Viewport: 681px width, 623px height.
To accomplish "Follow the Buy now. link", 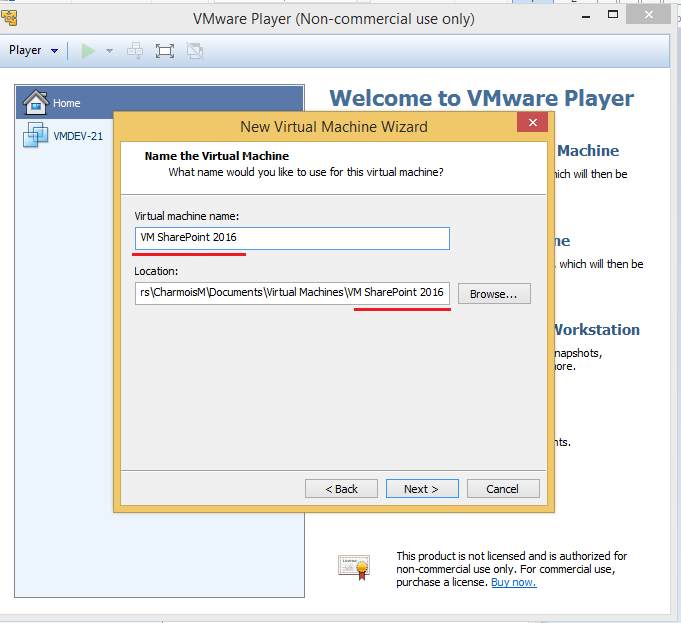I will [x=514, y=582].
